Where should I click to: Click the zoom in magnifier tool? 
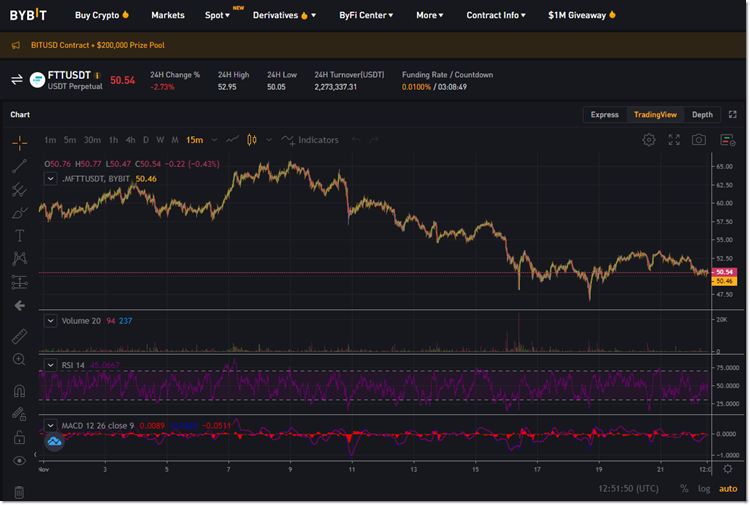click(19, 360)
